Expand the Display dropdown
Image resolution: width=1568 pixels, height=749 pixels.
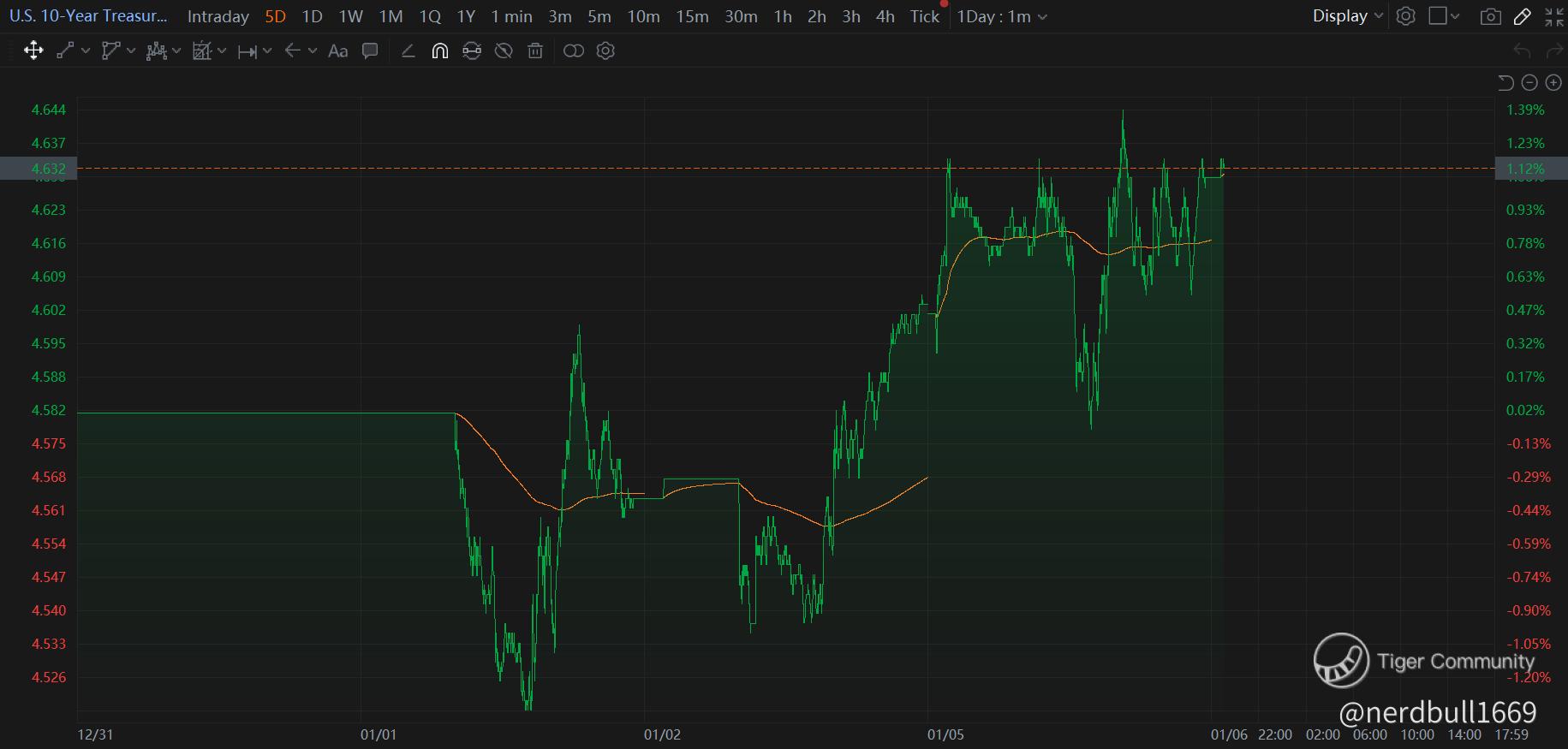[x=1348, y=16]
